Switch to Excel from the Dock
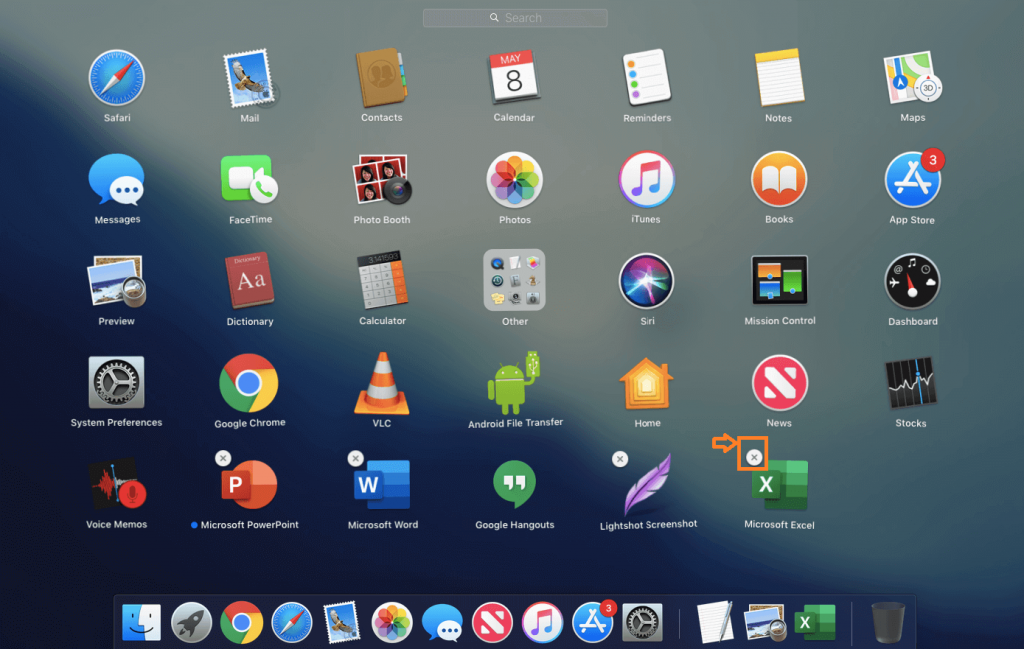This screenshot has height=649, width=1024. tap(815, 622)
